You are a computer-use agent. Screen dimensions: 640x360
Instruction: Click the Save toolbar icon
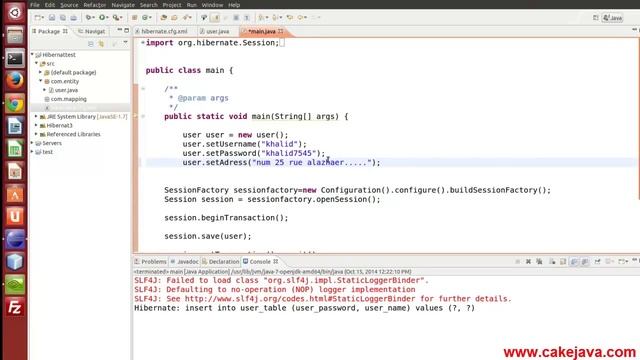coord(52,18)
